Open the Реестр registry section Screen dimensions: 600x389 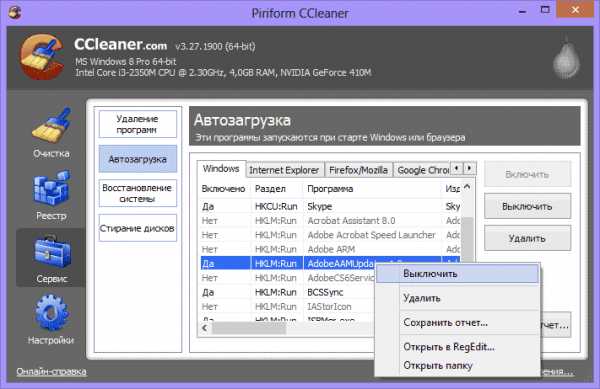point(51,195)
